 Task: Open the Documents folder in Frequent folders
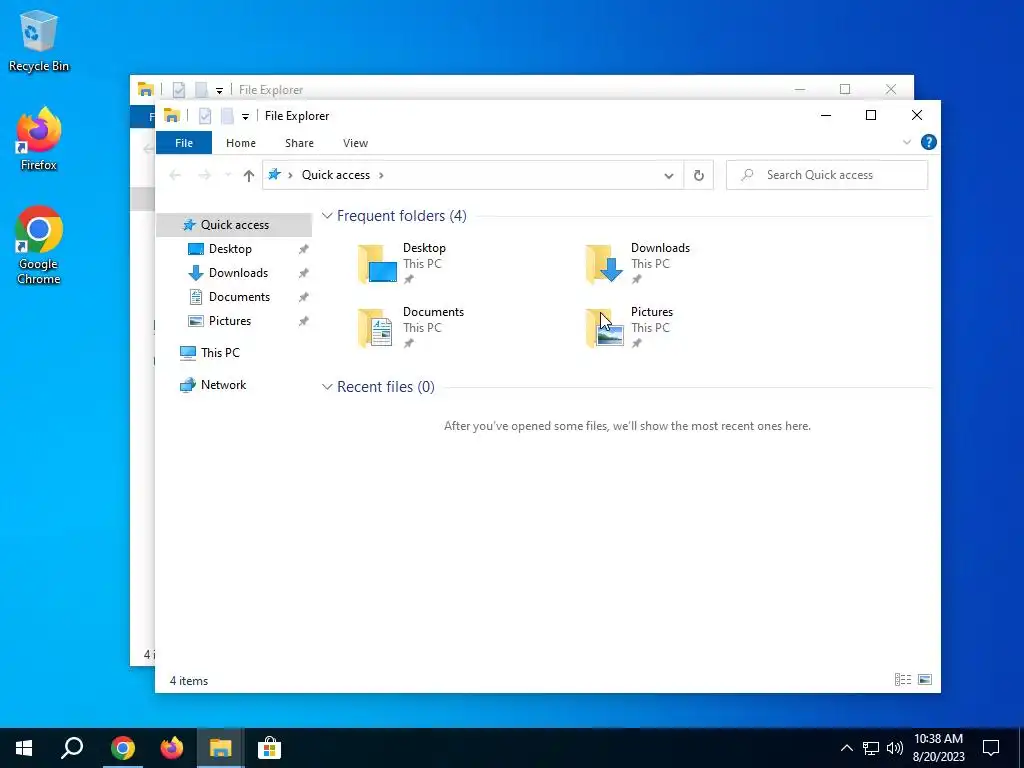[411, 327]
